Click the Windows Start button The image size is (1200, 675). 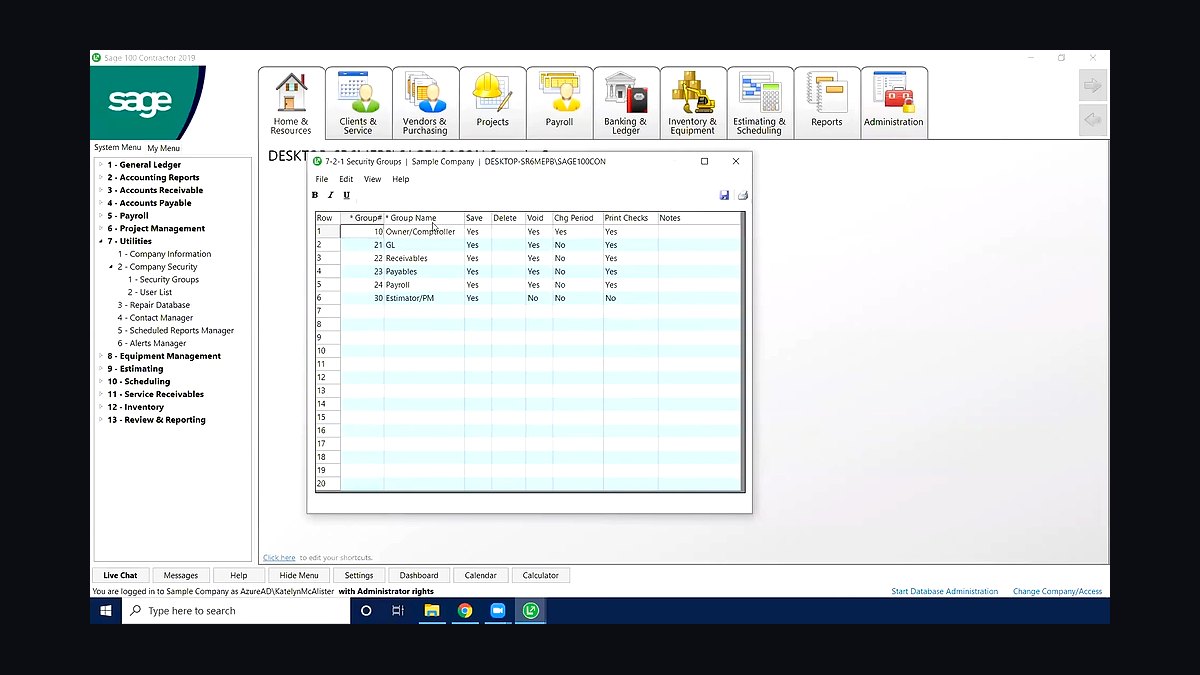coord(106,610)
